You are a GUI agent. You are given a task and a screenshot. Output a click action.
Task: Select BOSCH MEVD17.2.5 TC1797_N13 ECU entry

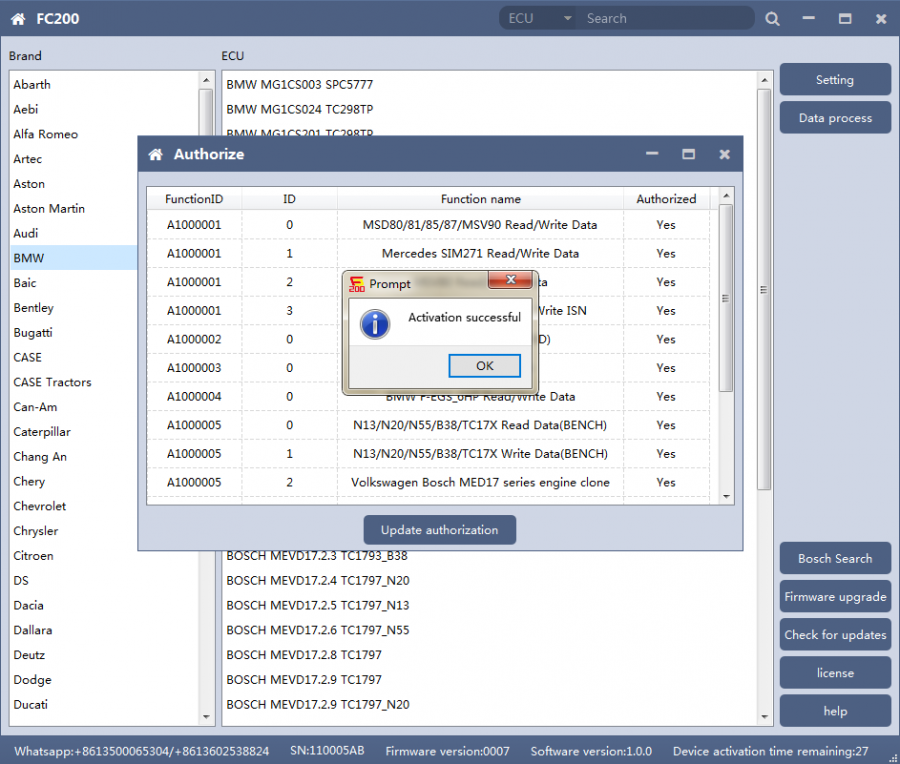(x=317, y=605)
